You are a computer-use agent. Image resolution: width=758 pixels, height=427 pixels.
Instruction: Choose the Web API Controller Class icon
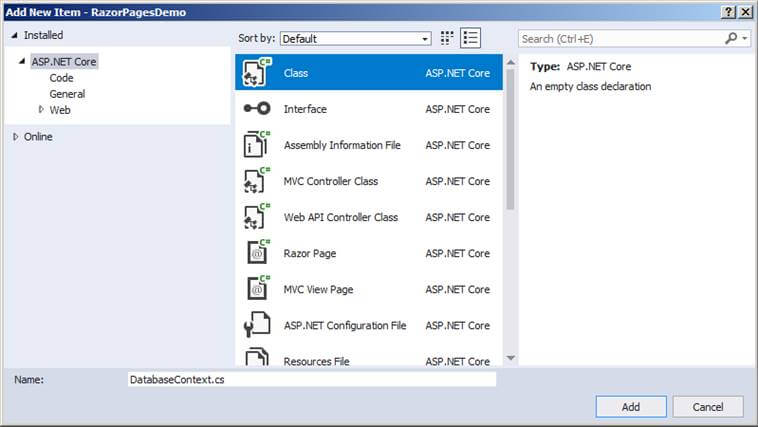tap(256, 217)
